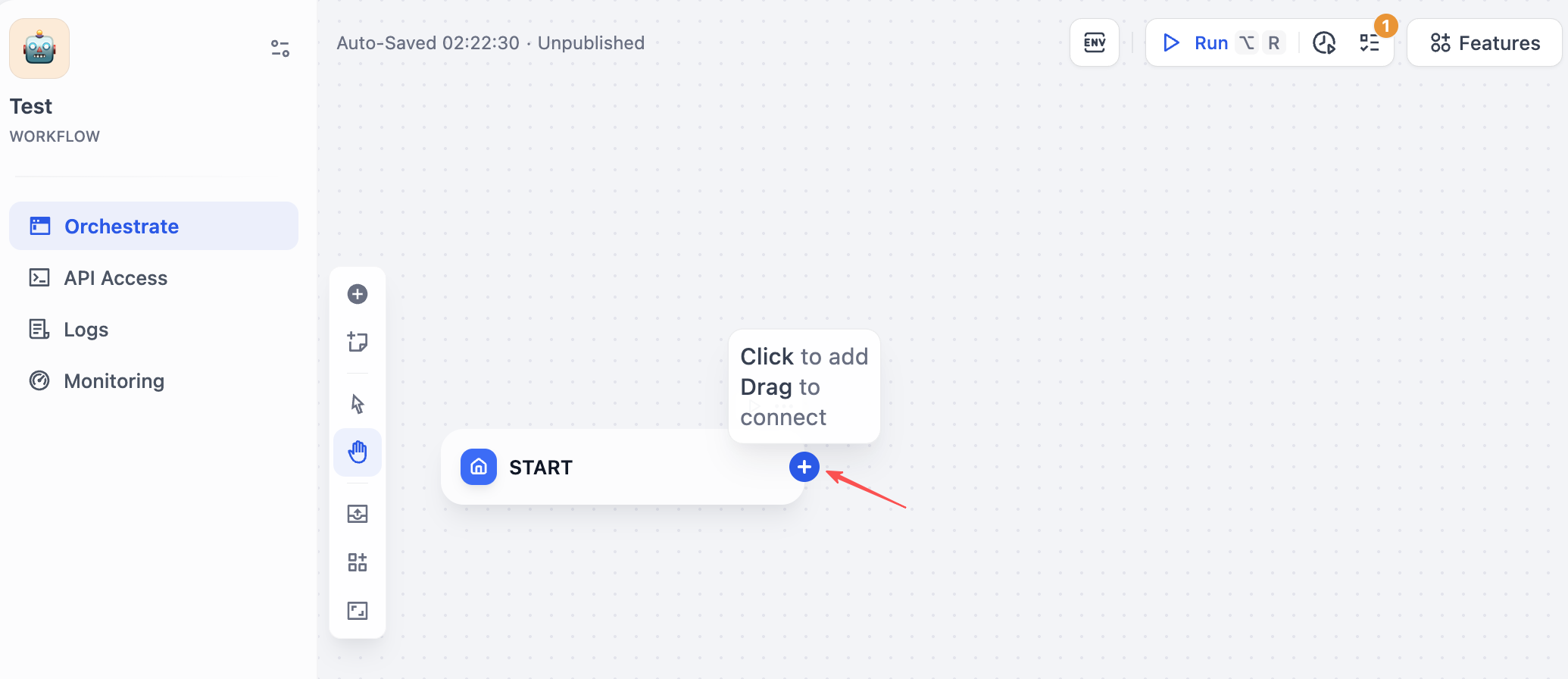This screenshot has height=679, width=1568.
Task: Add a note with sticky note icon
Action: pos(358,342)
